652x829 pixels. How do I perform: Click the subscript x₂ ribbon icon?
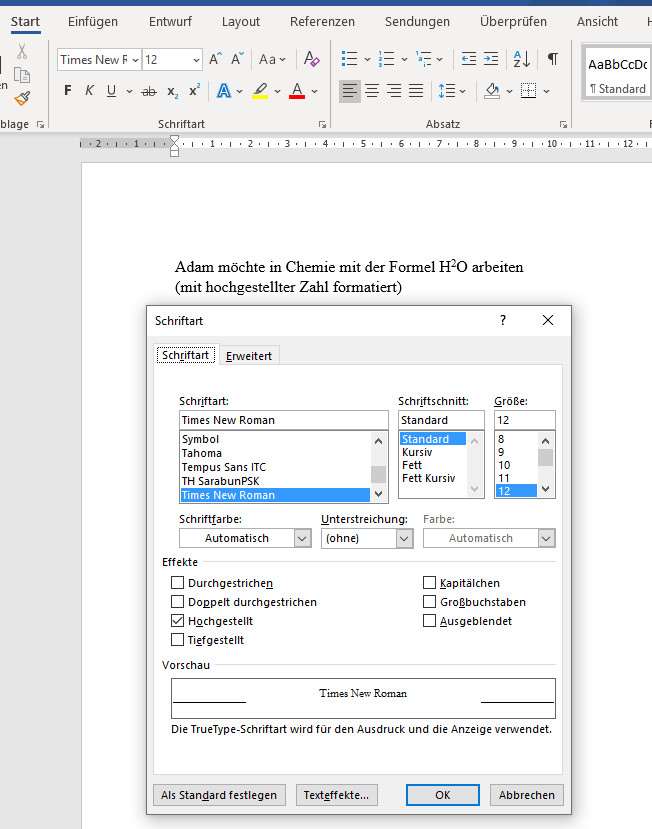click(172, 91)
